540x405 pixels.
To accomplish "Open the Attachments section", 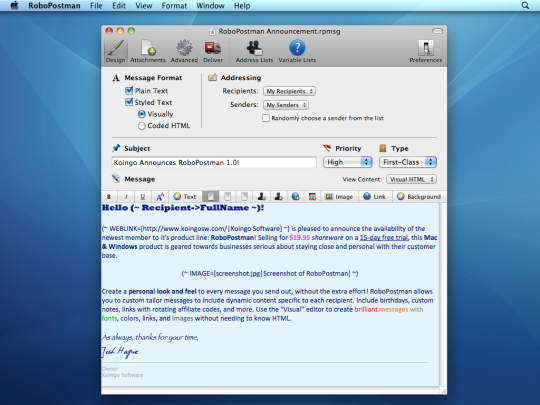I will tap(148, 51).
